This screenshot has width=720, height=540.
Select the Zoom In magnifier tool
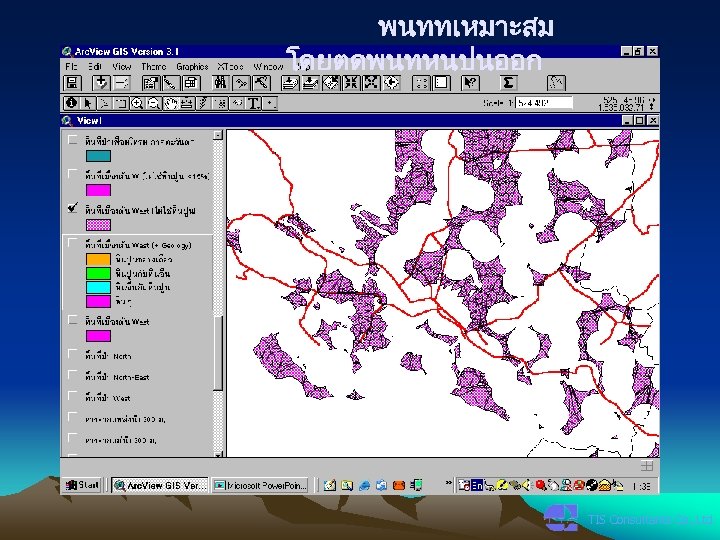[x=137, y=103]
